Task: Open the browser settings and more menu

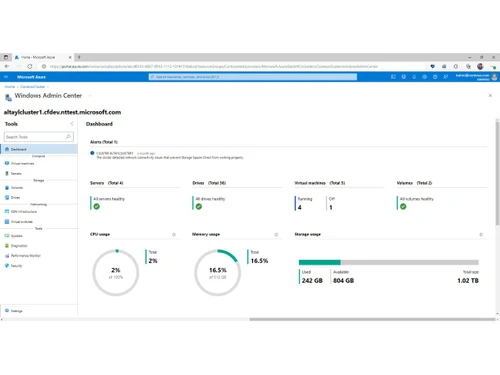Action: tap(493, 67)
